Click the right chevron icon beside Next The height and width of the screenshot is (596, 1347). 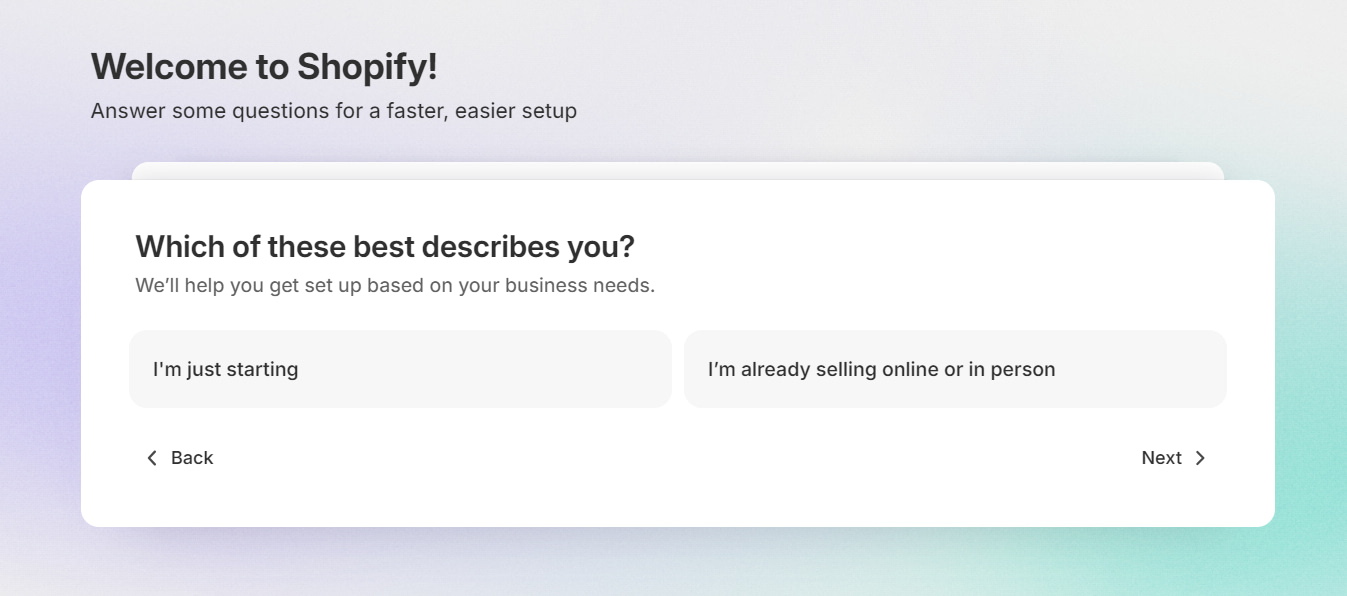(1200, 458)
